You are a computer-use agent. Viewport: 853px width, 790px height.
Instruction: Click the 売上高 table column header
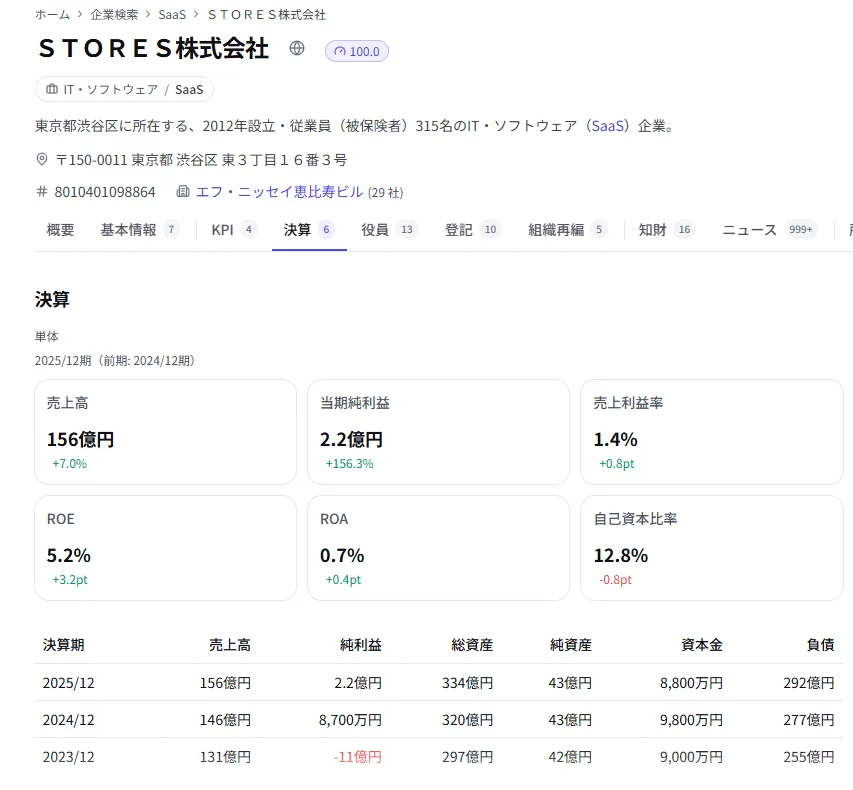coord(230,645)
